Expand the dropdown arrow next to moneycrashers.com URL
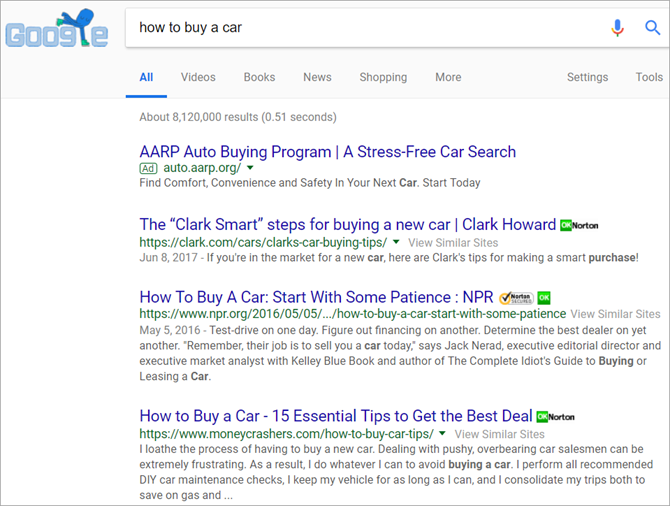 pyautogui.click(x=442, y=434)
